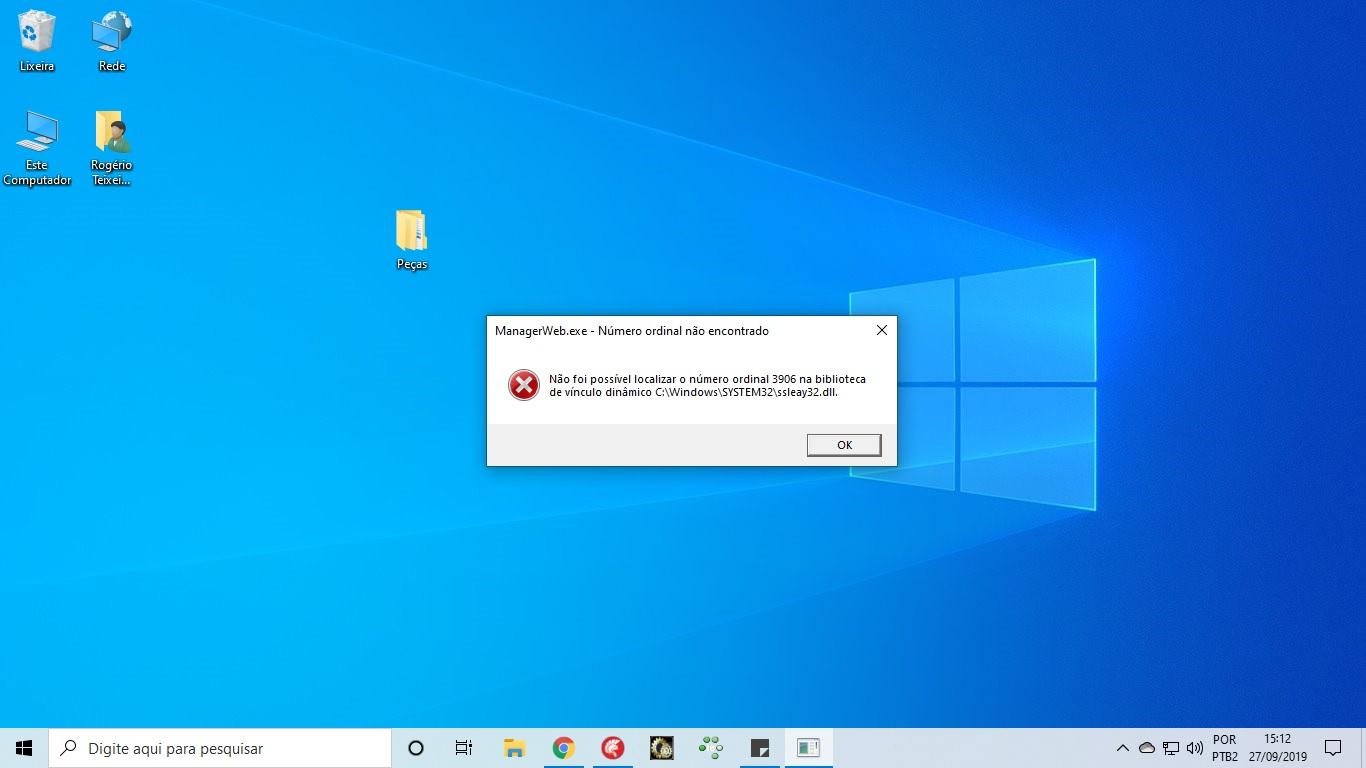
Task: Open the clock showing 15:12 27/09/2019
Action: 1277,748
